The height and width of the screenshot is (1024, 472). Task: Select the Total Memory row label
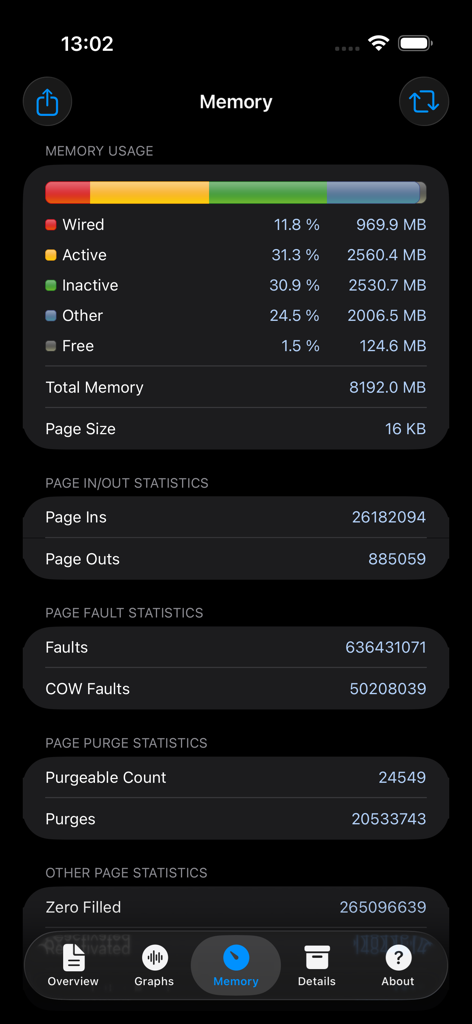[x=94, y=387]
